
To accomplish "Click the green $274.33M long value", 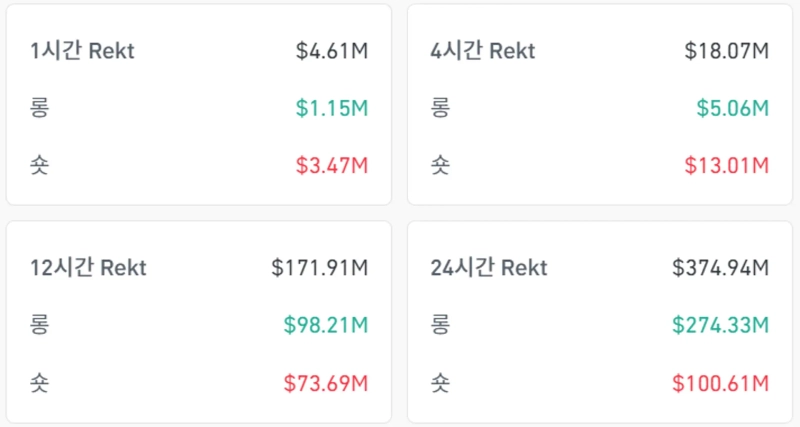I will pos(720,325).
